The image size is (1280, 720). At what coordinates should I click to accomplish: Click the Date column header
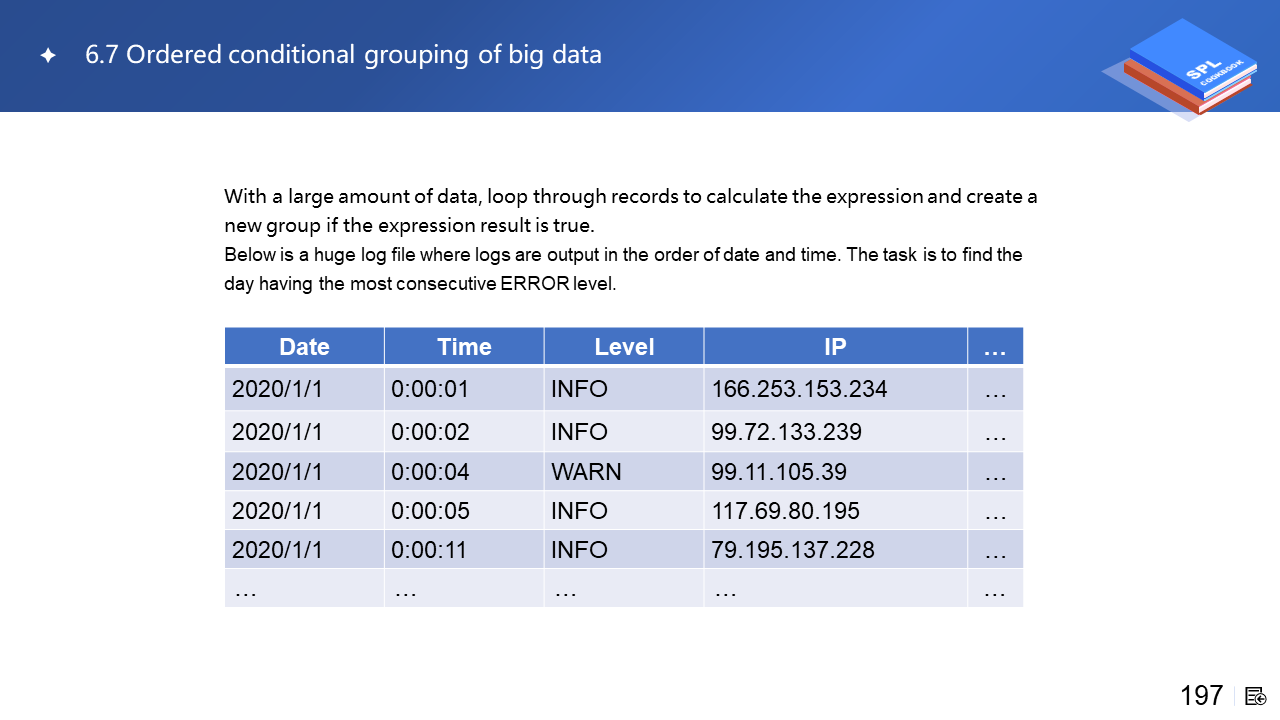click(x=304, y=347)
